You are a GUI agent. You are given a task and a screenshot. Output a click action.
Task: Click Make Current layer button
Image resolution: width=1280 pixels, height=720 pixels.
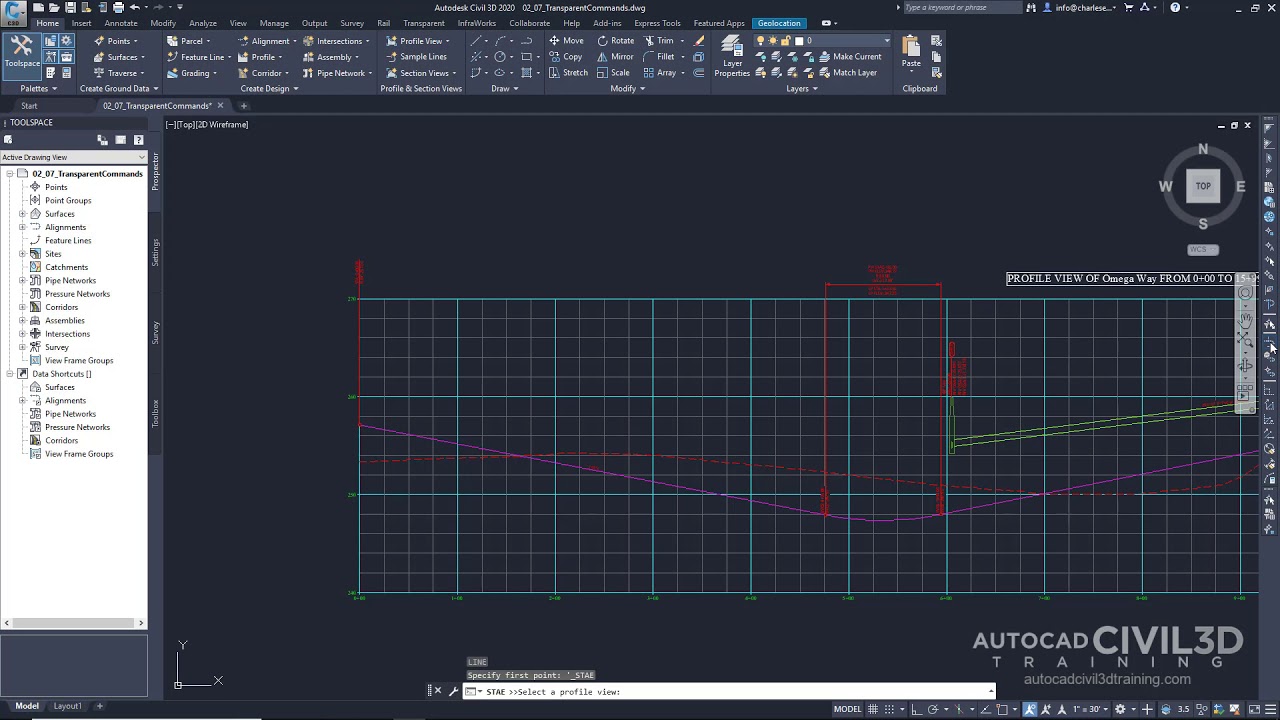coord(850,57)
